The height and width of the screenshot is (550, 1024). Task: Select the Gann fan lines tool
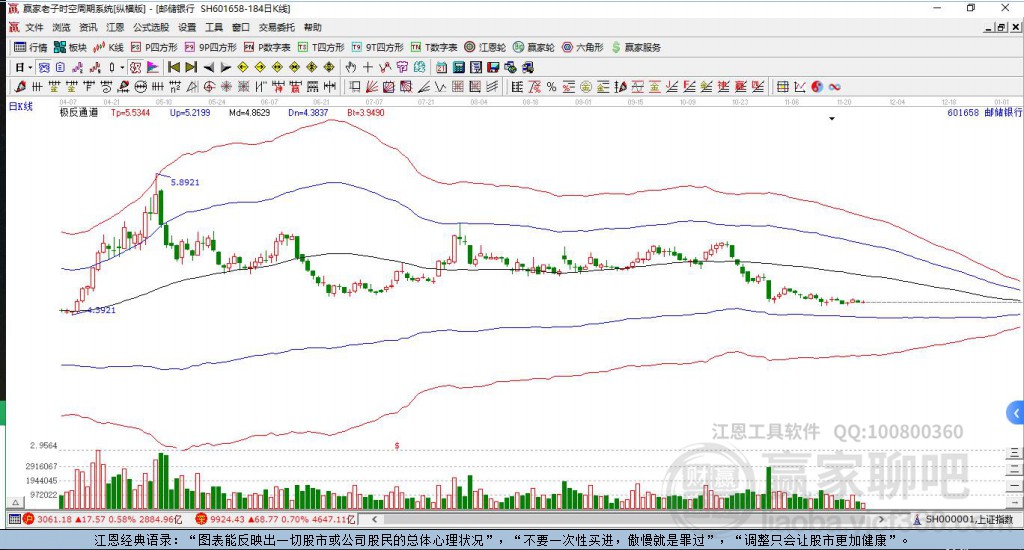click(x=372, y=87)
